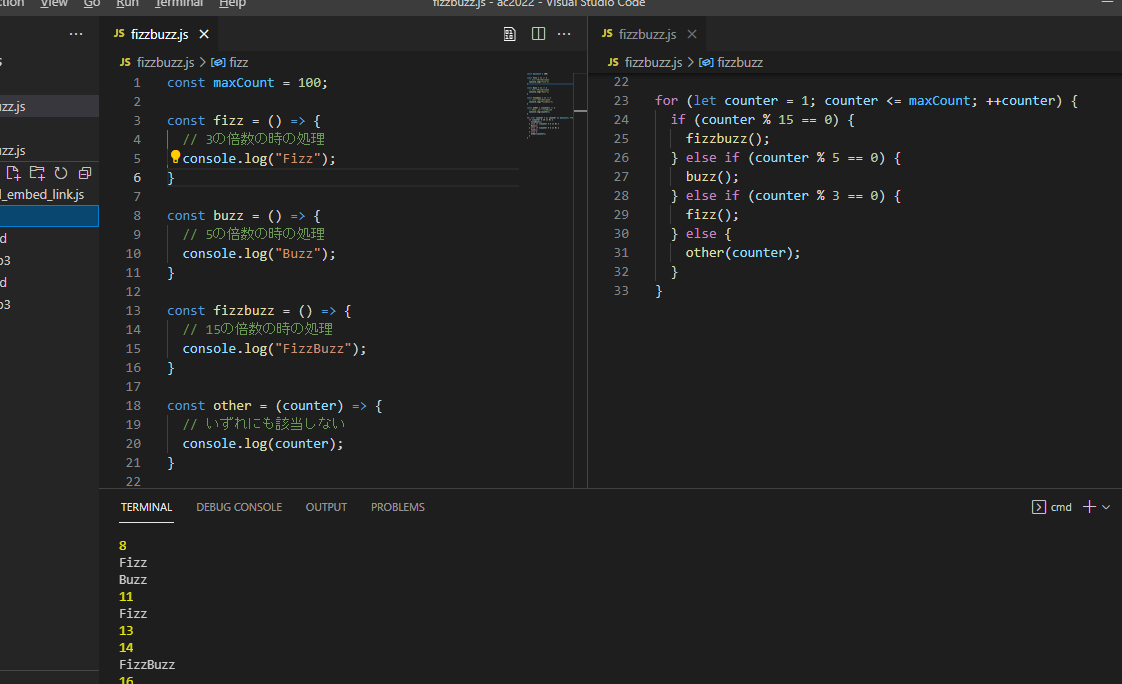Click the lightbulb quick-fix icon
The width and height of the screenshot is (1122, 684).
[x=175, y=157]
